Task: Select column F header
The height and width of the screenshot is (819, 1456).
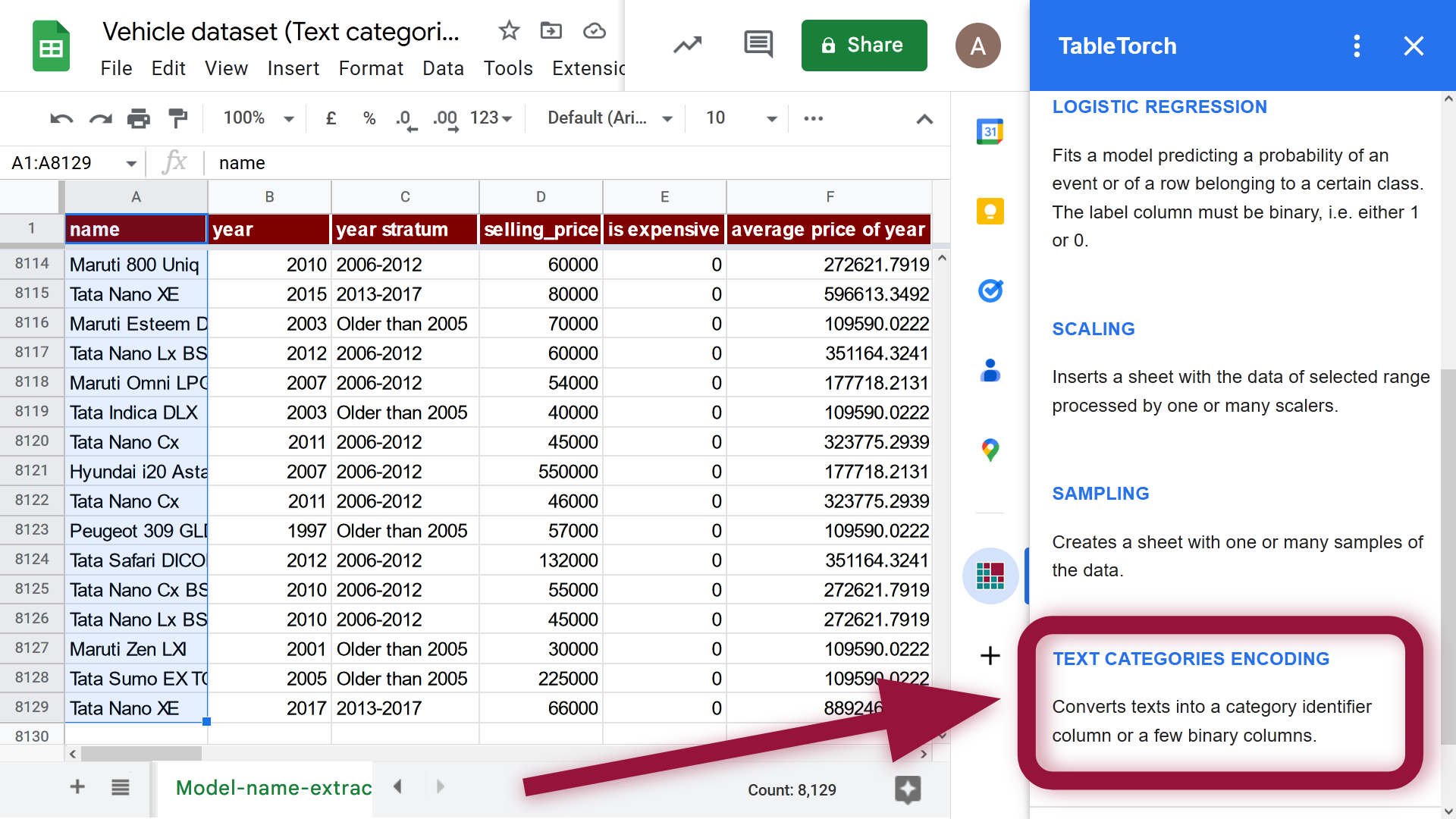Action: (x=829, y=197)
